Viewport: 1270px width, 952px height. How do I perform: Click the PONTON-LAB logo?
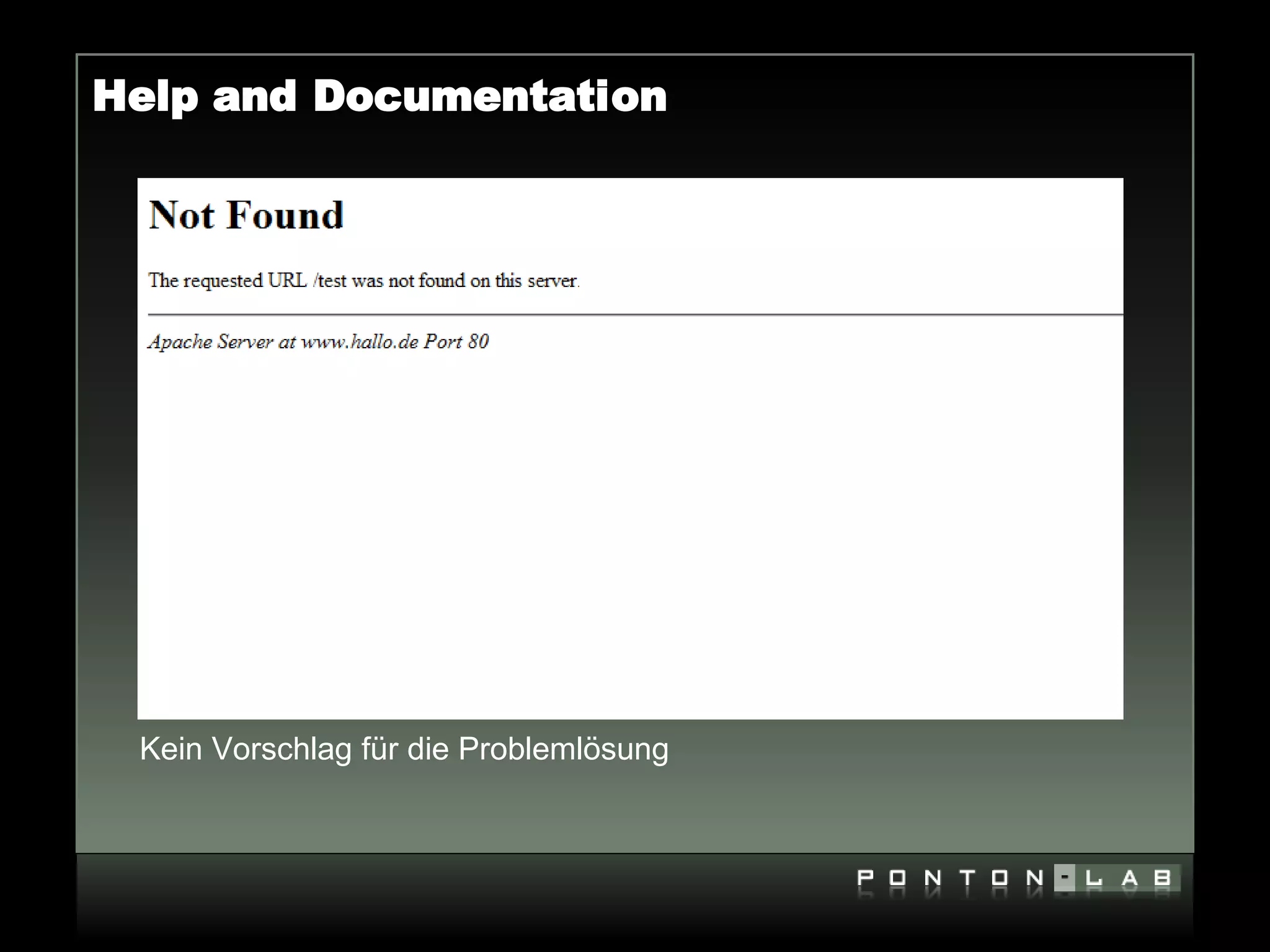[x=1018, y=879]
